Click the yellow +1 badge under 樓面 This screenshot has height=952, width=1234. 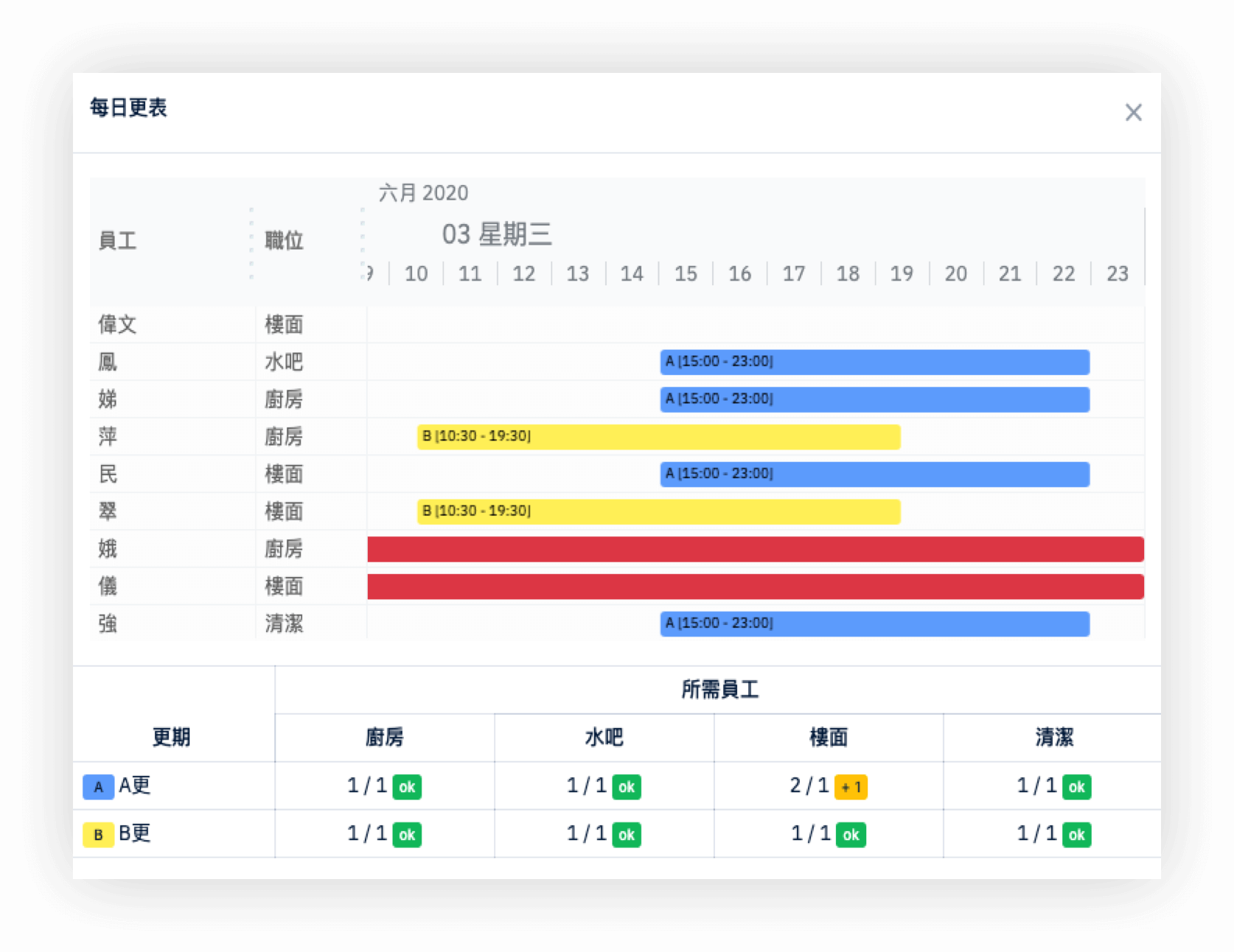point(851,786)
